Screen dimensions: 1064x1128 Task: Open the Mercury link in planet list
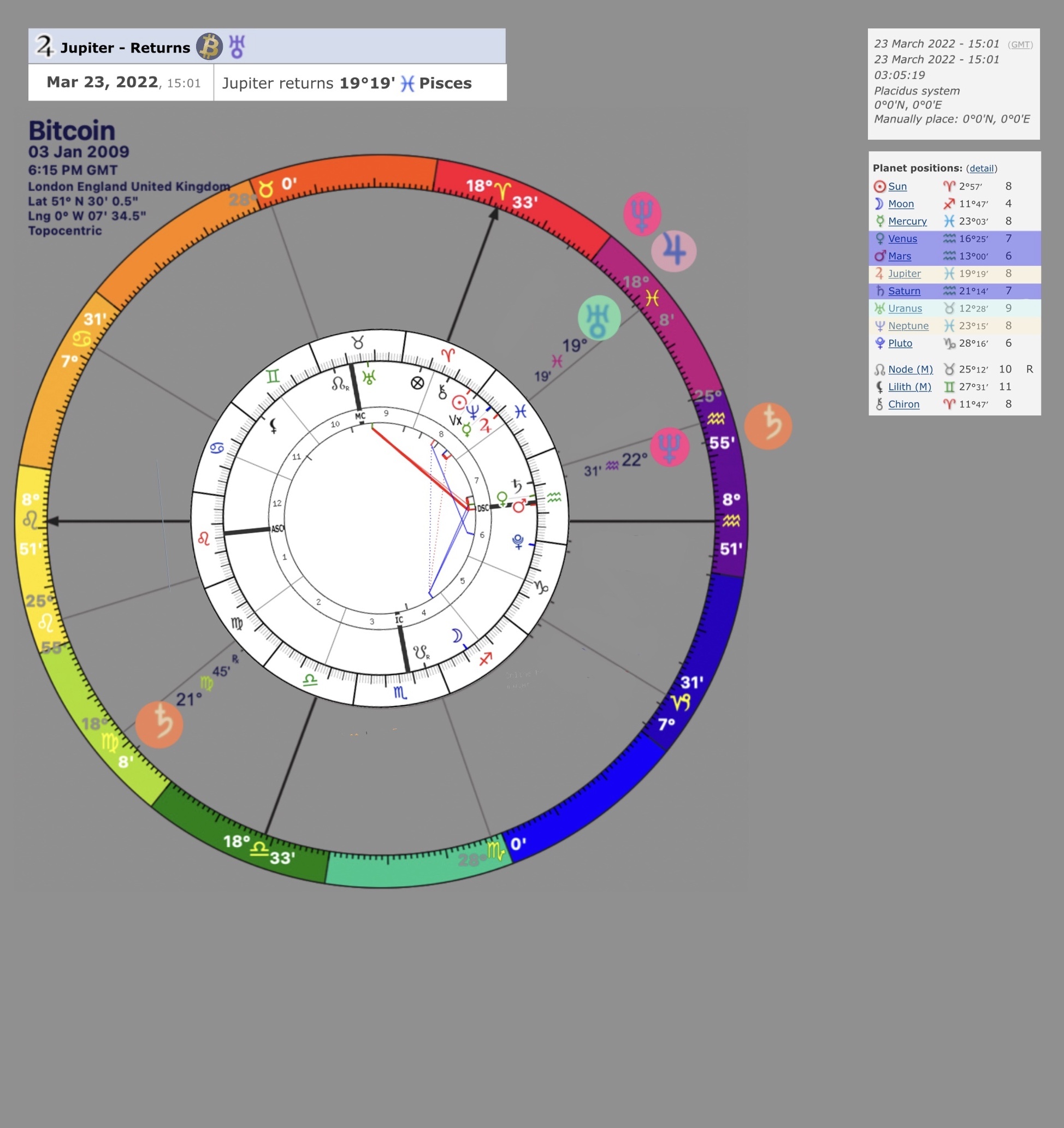pyautogui.click(x=907, y=221)
